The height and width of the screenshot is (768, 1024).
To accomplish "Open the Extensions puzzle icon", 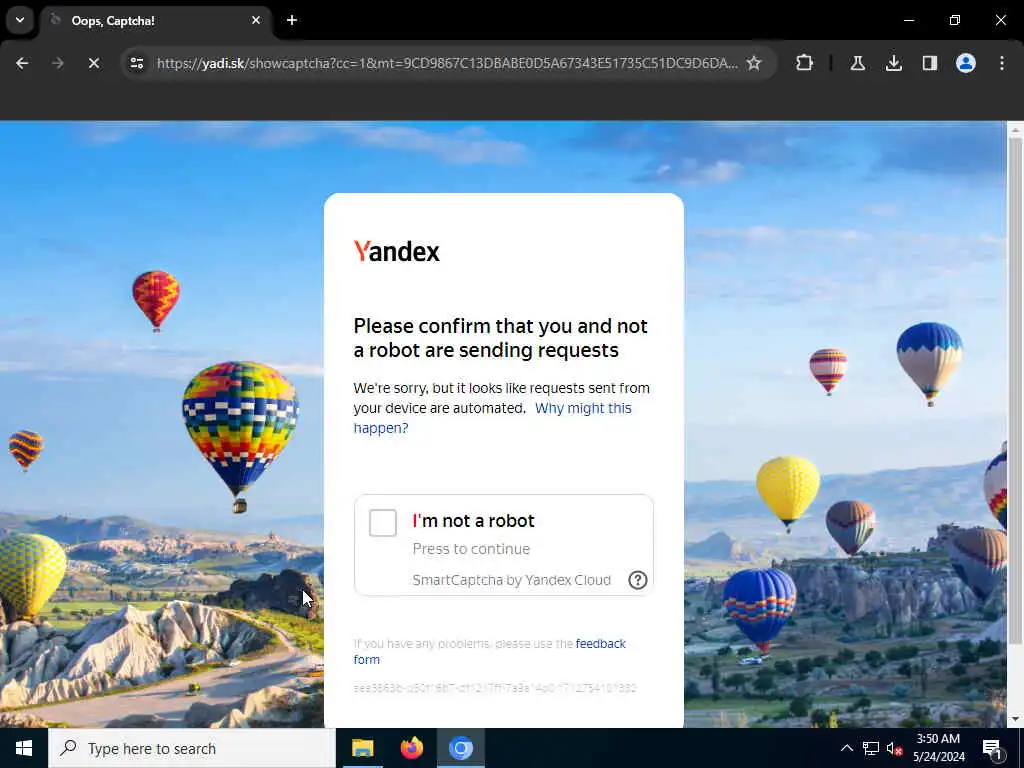I will [x=805, y=63].
